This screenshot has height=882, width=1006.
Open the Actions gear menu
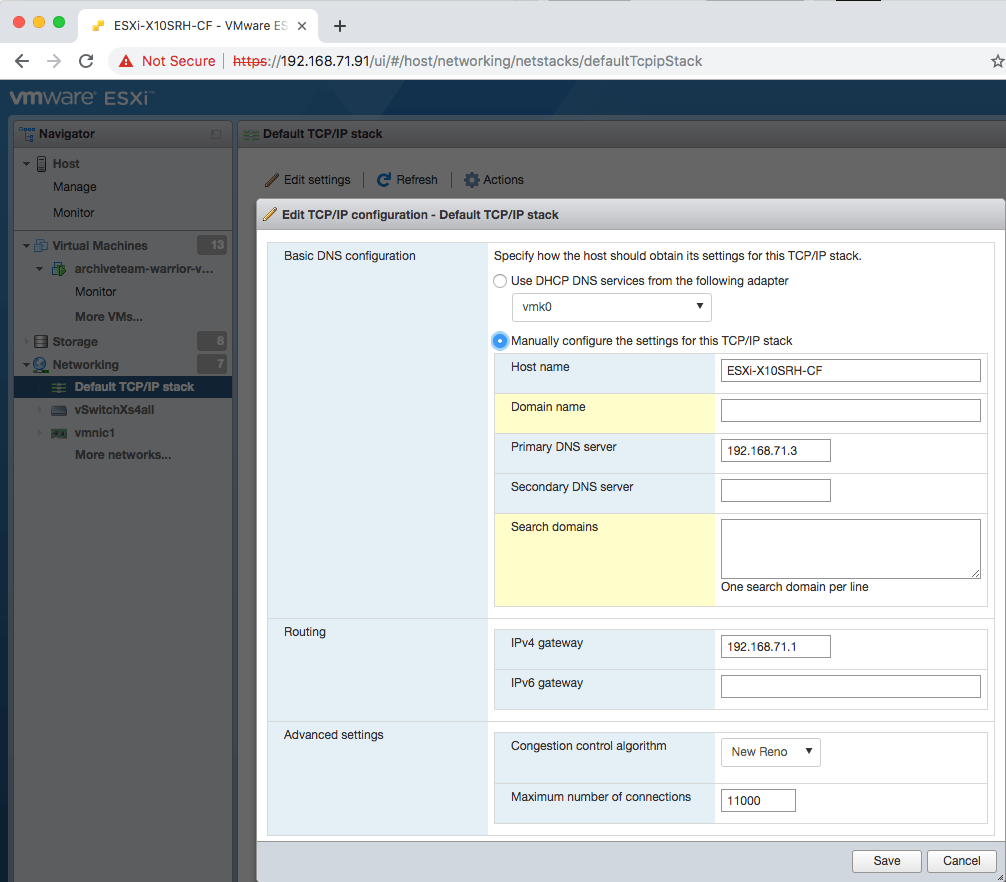[472, 180]
